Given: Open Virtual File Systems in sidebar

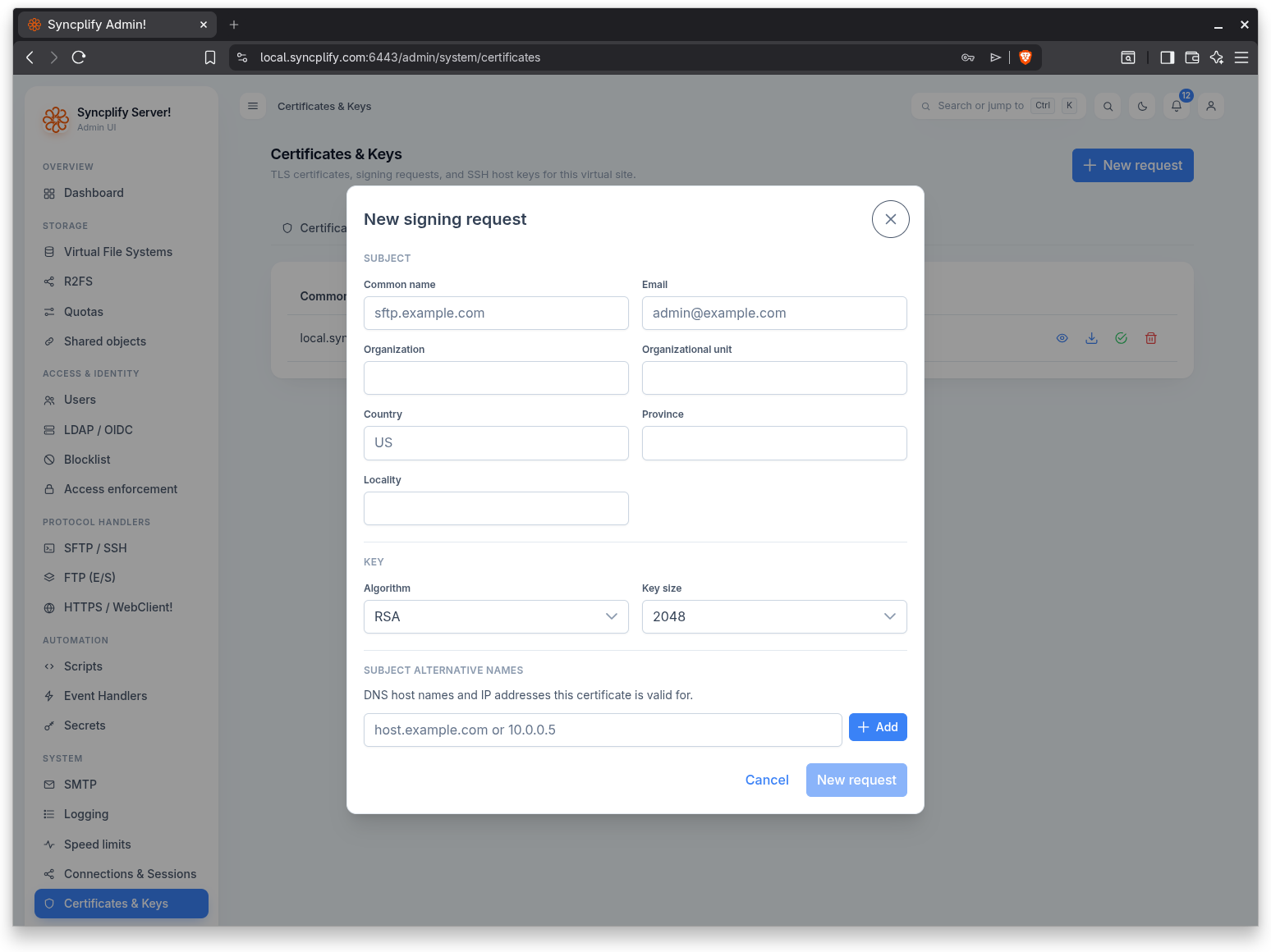Looking at the screenshot, I should point(122,252).
